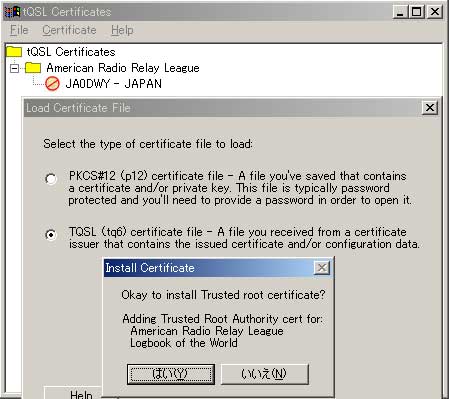Collapse the American Radio Relay League tree node
Image resolution: width=449 pixels, height=399 pixels.
(14, 68)
